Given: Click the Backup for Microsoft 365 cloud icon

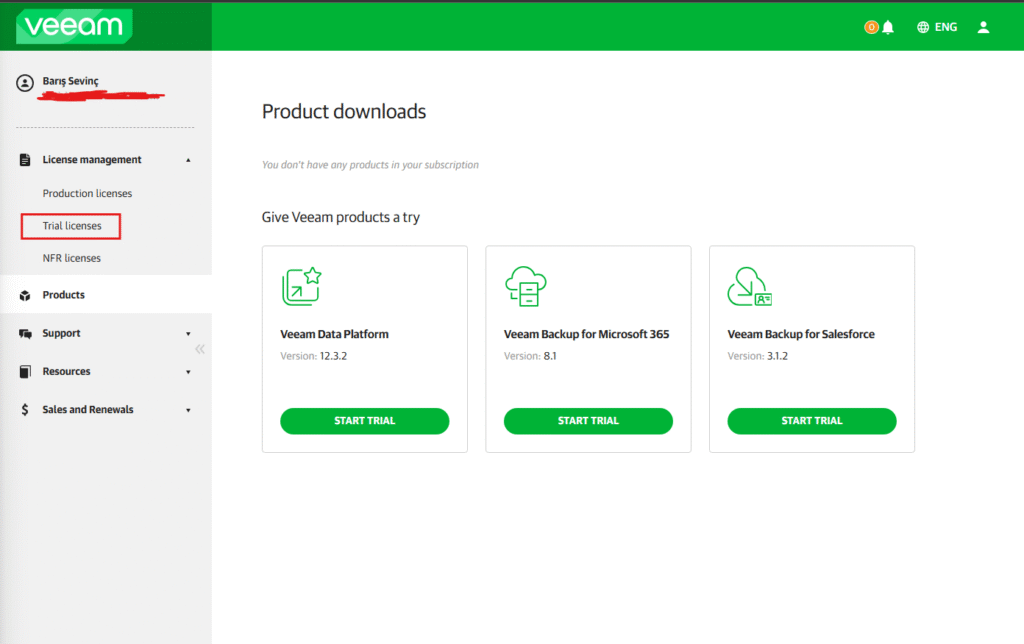Looking at the screenshot, I should pyautogui.click(x=526, y=286).
